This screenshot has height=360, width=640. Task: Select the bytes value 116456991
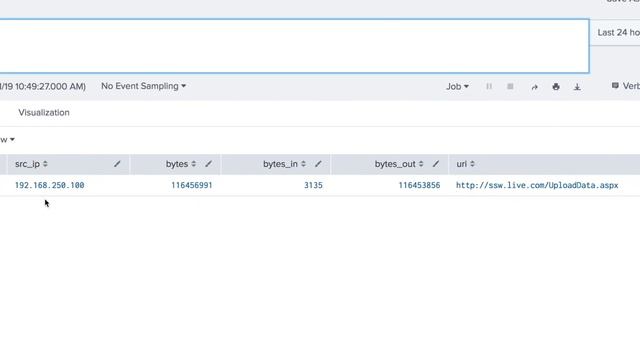191,185
